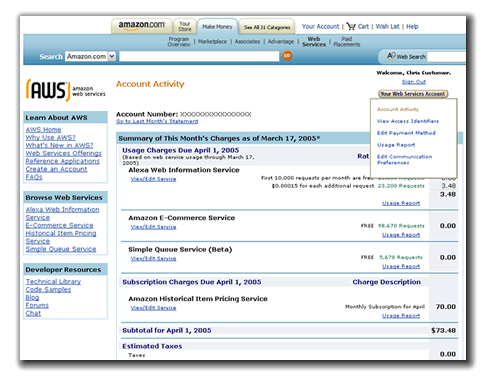Browse the E-Commerce Service sidebar link

coord(59,225)
